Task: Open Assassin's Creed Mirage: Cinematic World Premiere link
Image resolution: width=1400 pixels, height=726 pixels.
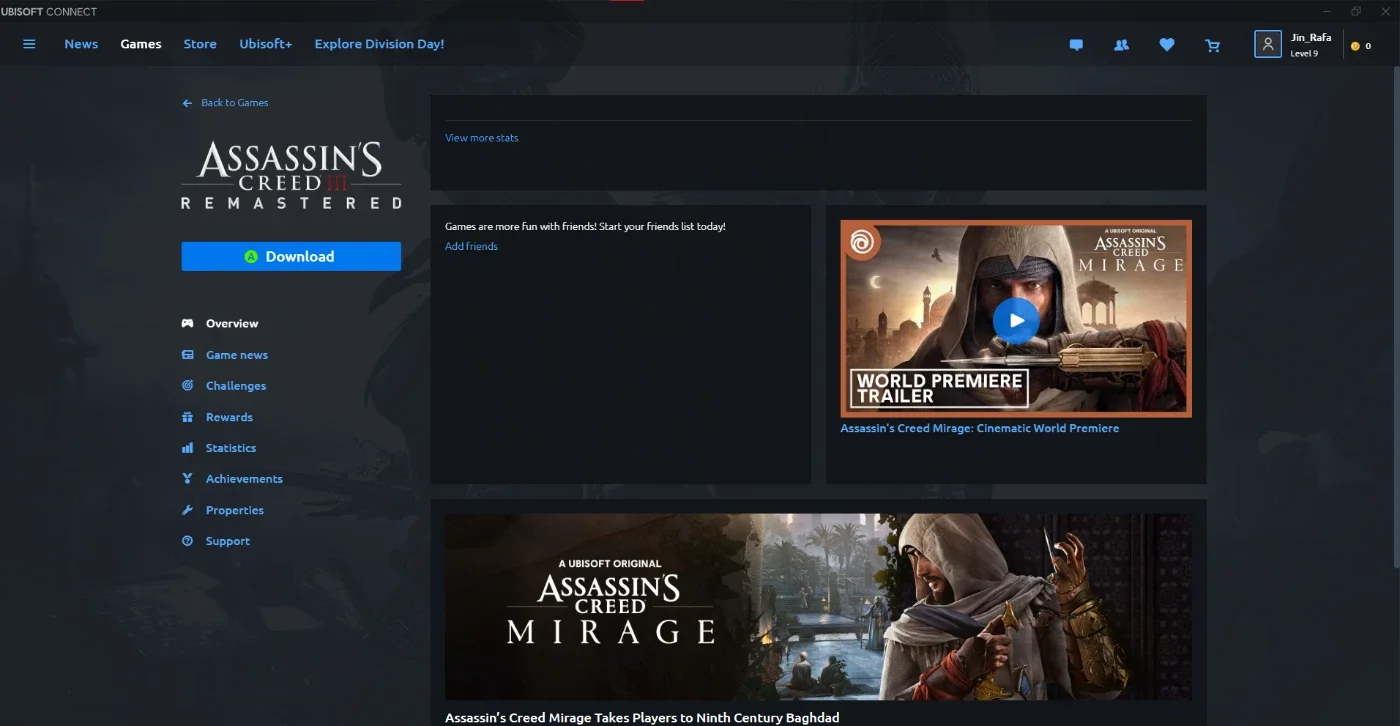Action: (x=980, y=428)
